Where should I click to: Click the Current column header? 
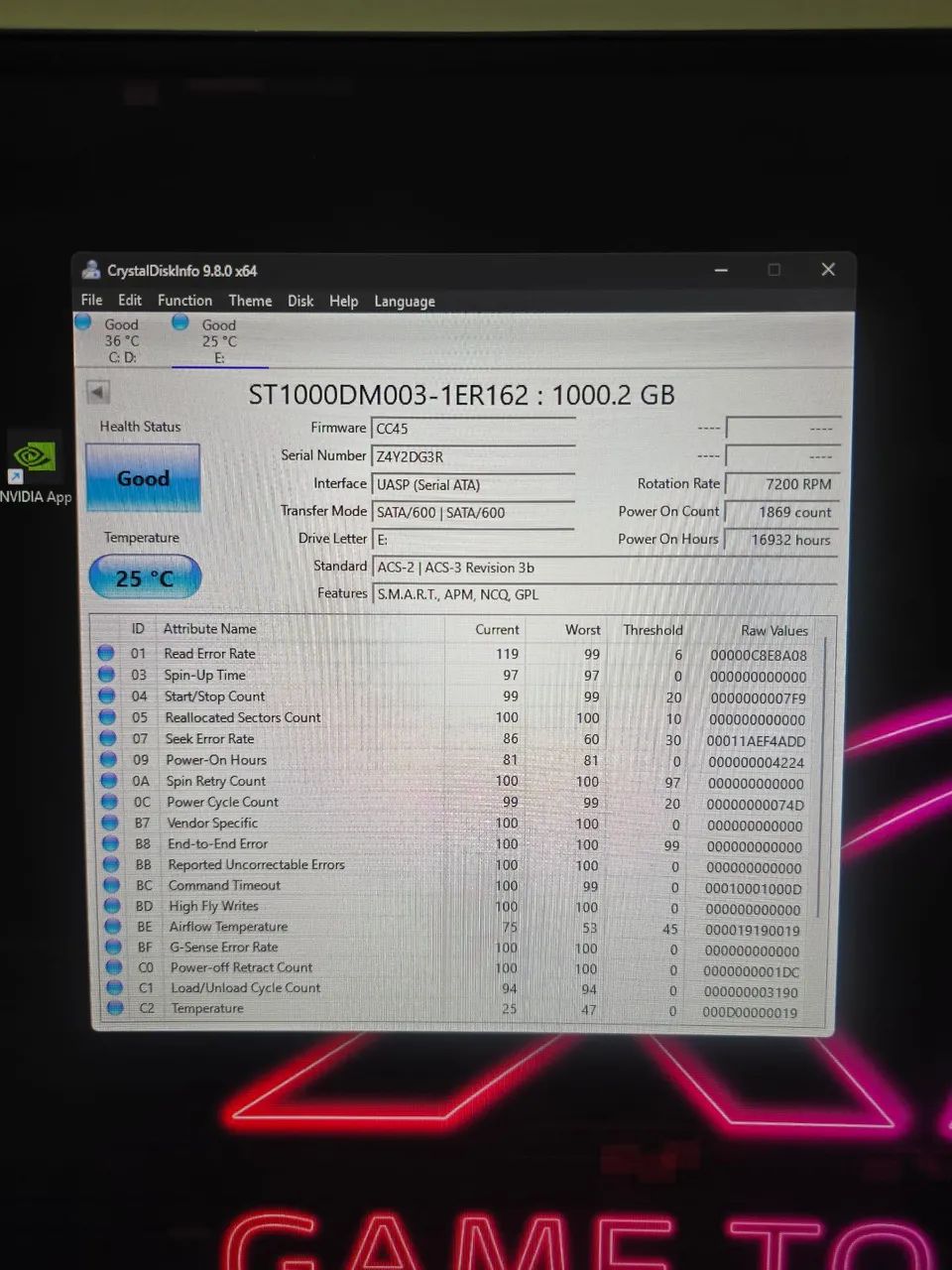tap(497, 629)
